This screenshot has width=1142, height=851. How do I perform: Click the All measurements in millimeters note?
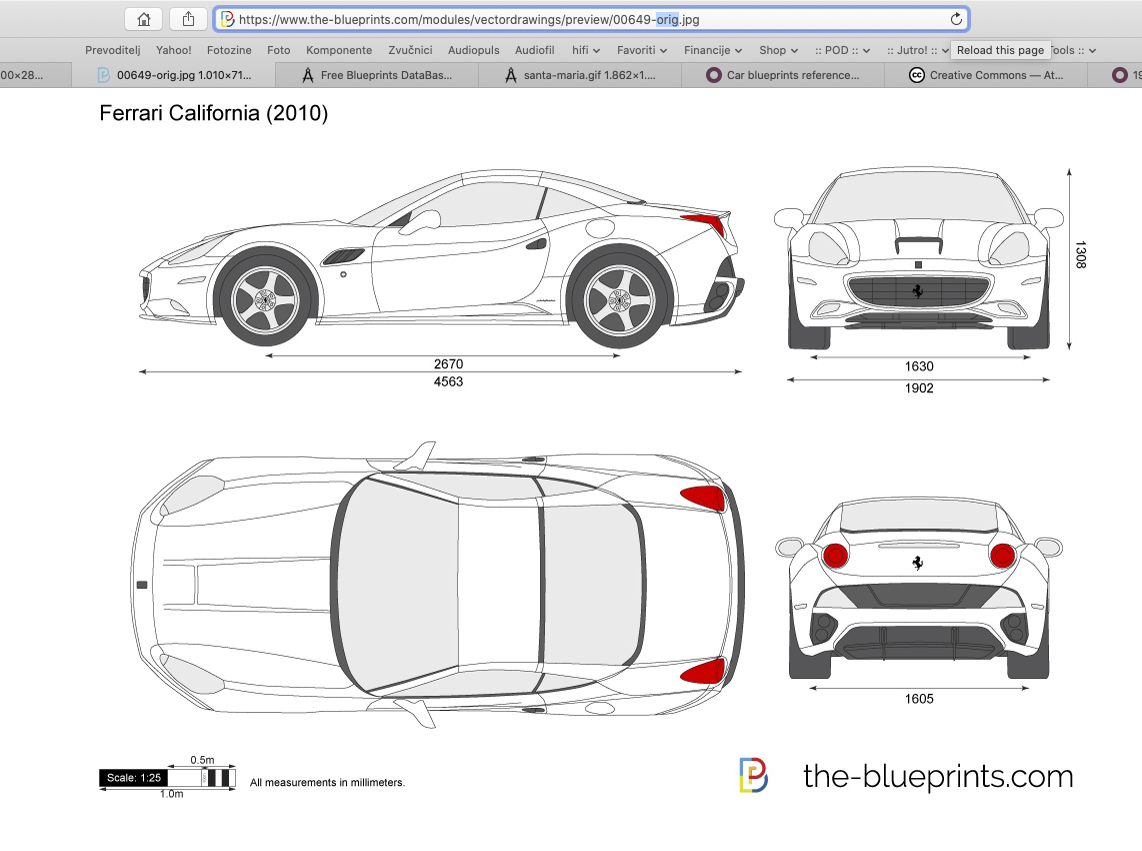pyautogui.click(x=327, y=783)
